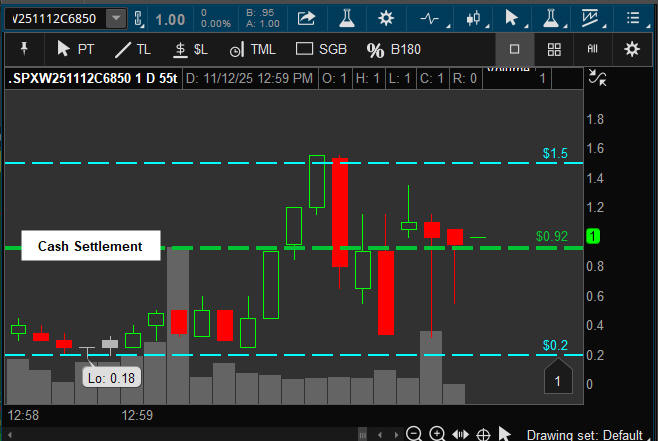Open the symbol selector dropdown arrow
The height and width of the screenshot is (441, 658).
point(117,18)
